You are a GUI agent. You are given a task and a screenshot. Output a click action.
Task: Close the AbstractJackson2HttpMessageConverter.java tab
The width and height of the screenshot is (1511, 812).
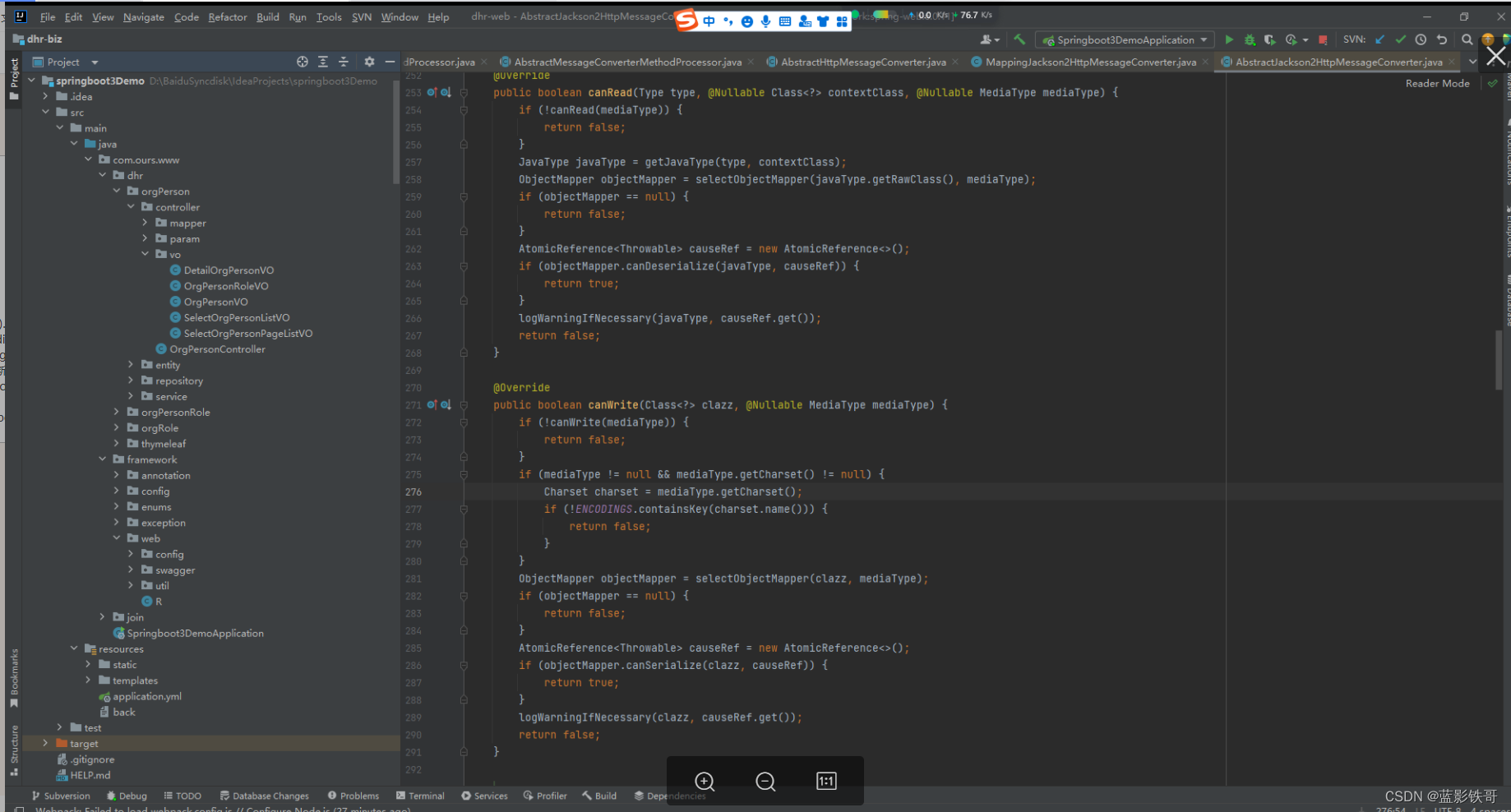click(x=1452, y=62)
